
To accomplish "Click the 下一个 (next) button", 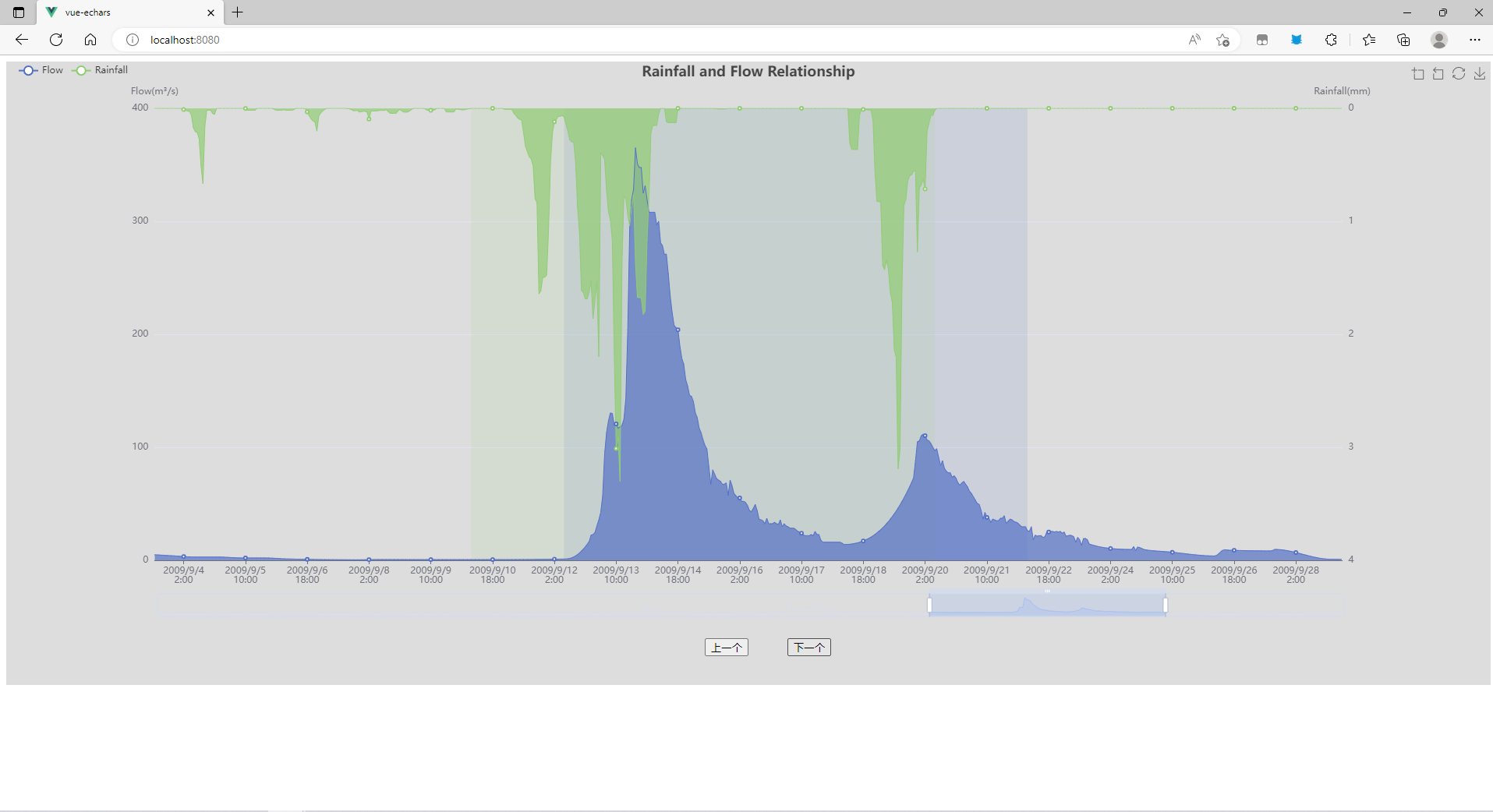I will tap(809, 648).
